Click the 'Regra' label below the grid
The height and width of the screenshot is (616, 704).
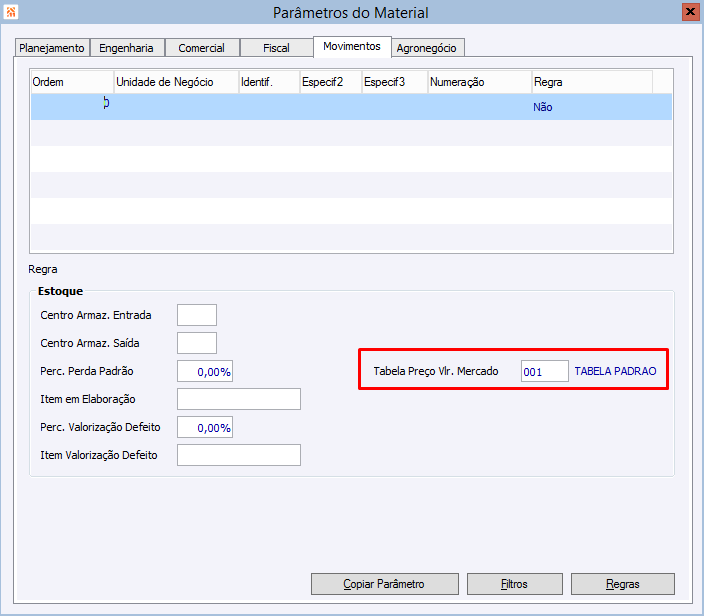tap(43, 269)
